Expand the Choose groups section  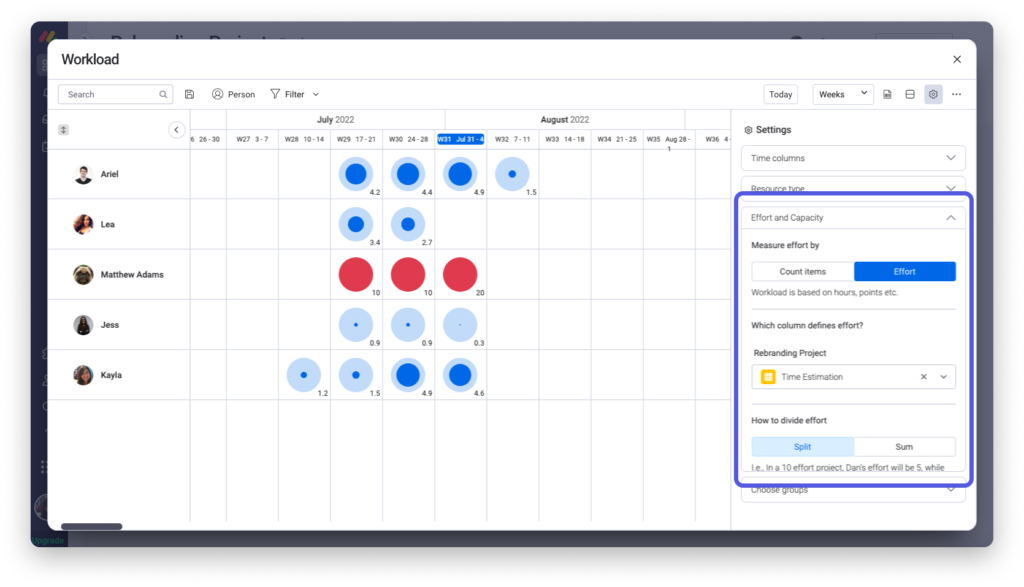853,490
